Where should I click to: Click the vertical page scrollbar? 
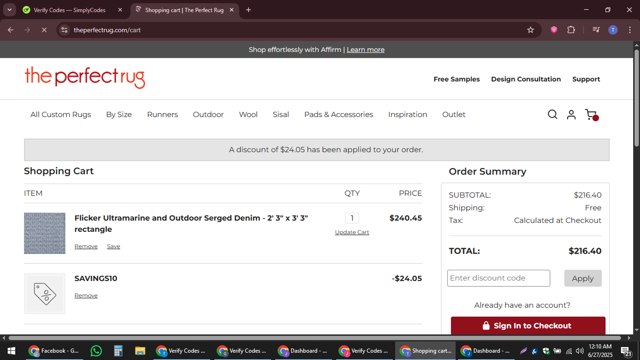(x=636, y=97)
